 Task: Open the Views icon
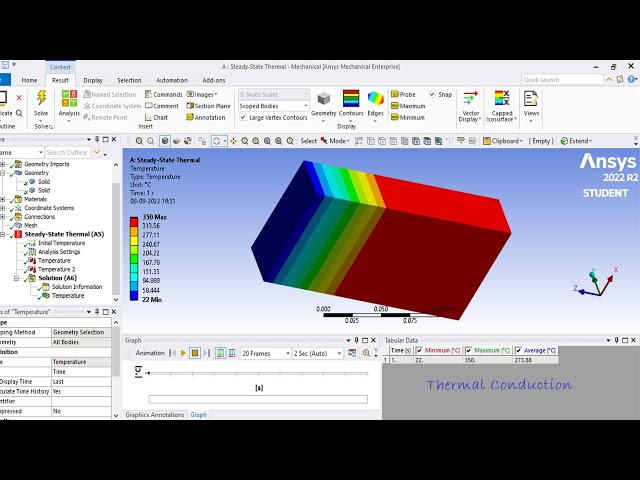click(531, 98)
